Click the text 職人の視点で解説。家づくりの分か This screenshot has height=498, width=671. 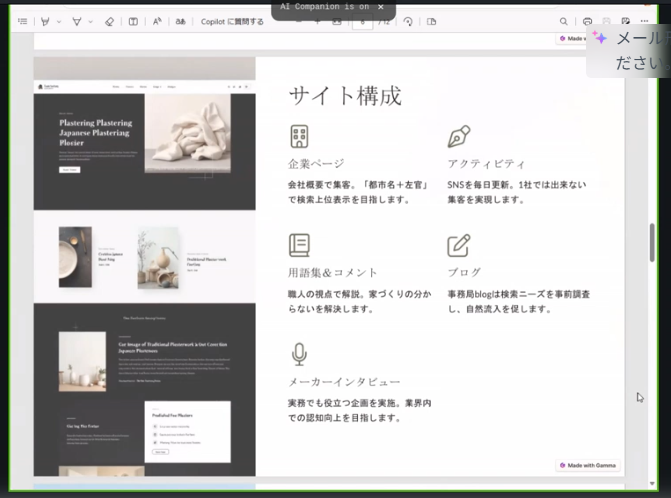click(x=359, y=294)
